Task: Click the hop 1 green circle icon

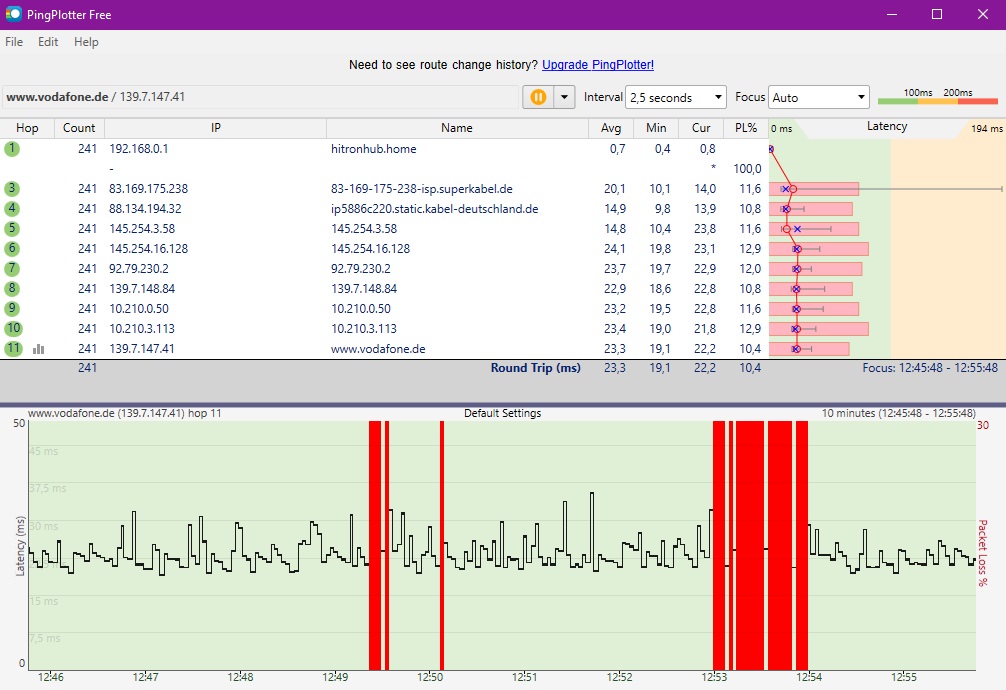Action: [12, 149]
